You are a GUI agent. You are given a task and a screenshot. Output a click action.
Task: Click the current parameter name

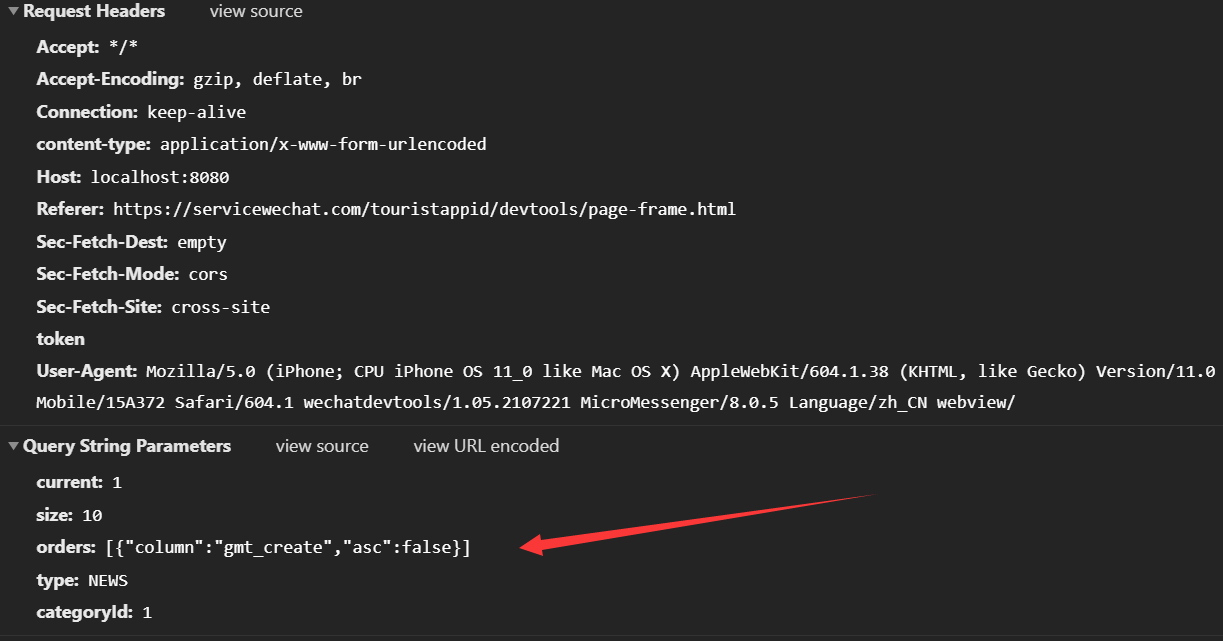coord(69,482)
